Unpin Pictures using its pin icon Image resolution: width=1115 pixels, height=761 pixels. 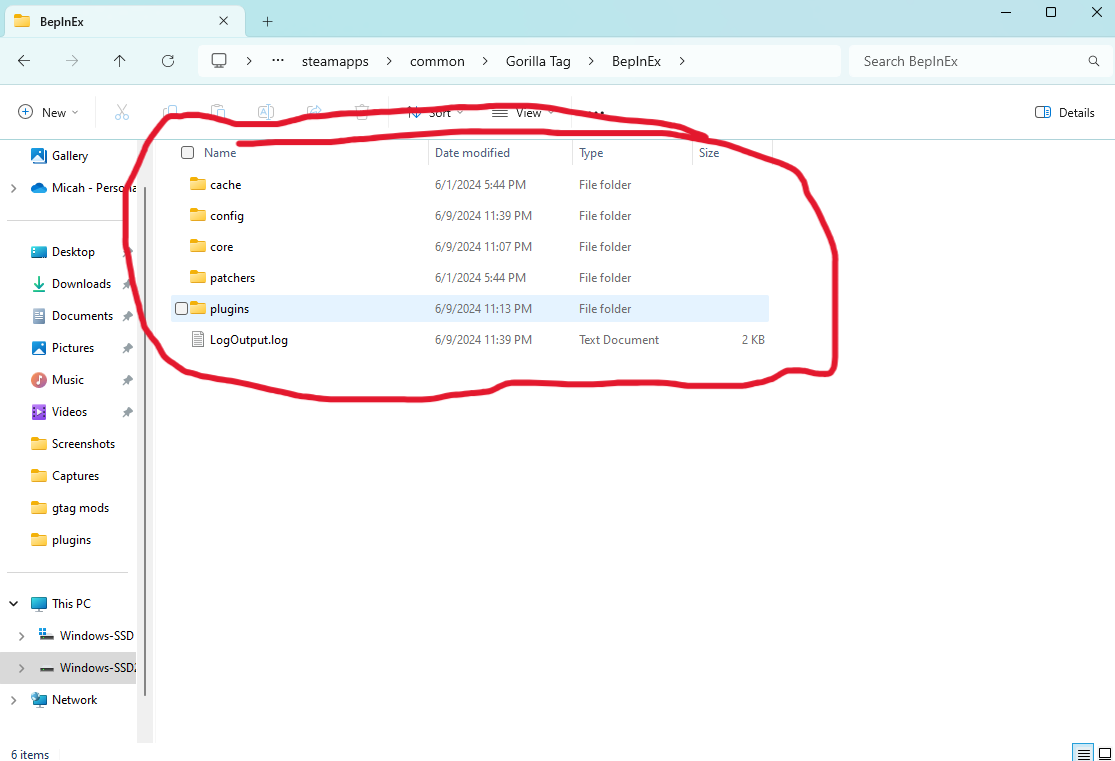pos(127,348)
